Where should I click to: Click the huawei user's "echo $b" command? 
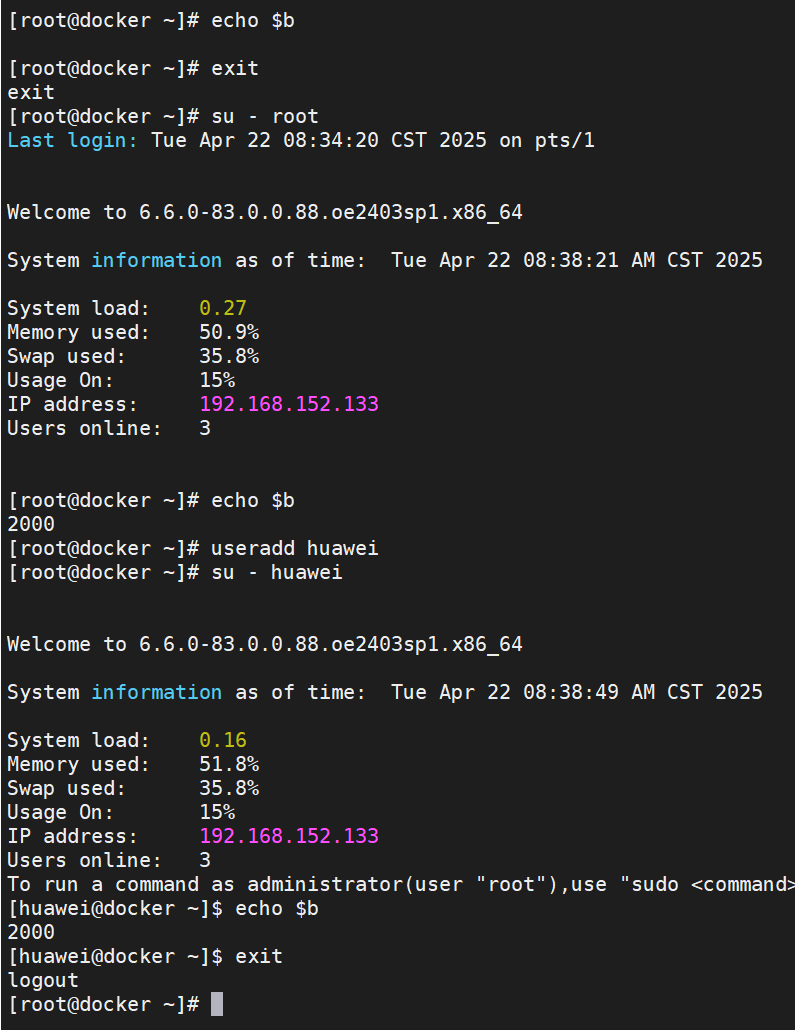click(276, 908)
